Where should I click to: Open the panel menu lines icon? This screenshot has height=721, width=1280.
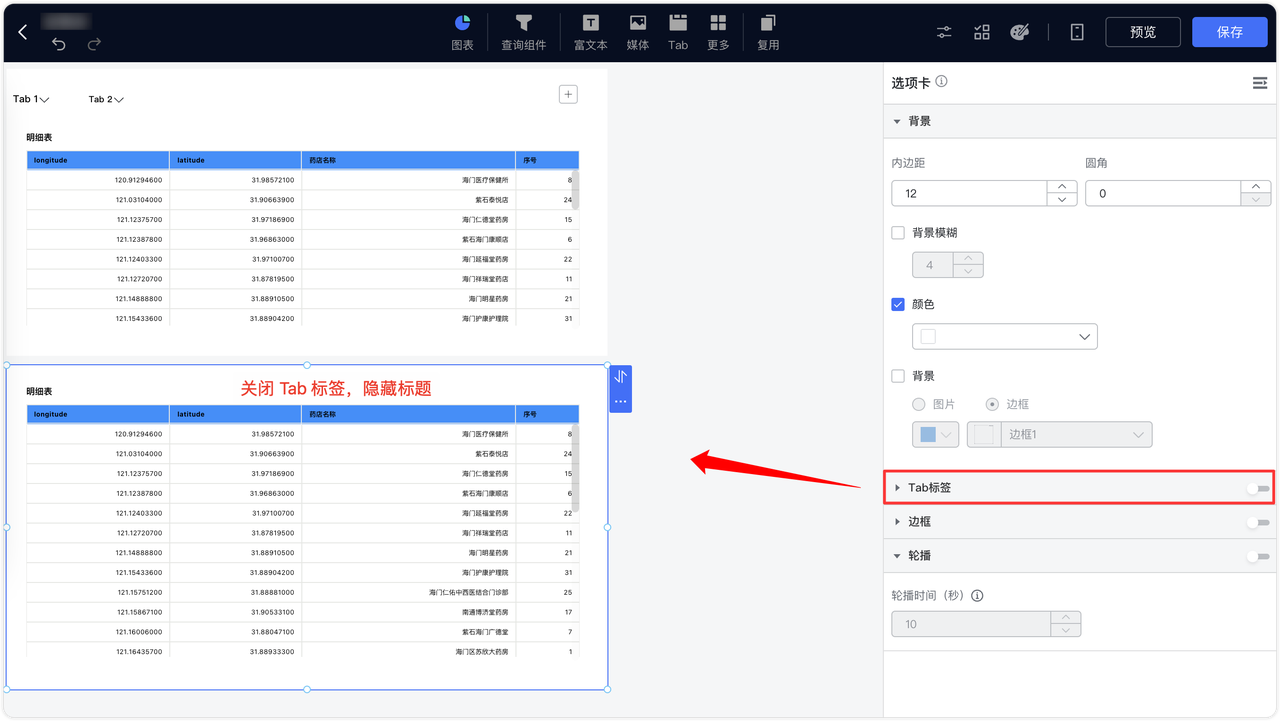tap(1260, 83)
